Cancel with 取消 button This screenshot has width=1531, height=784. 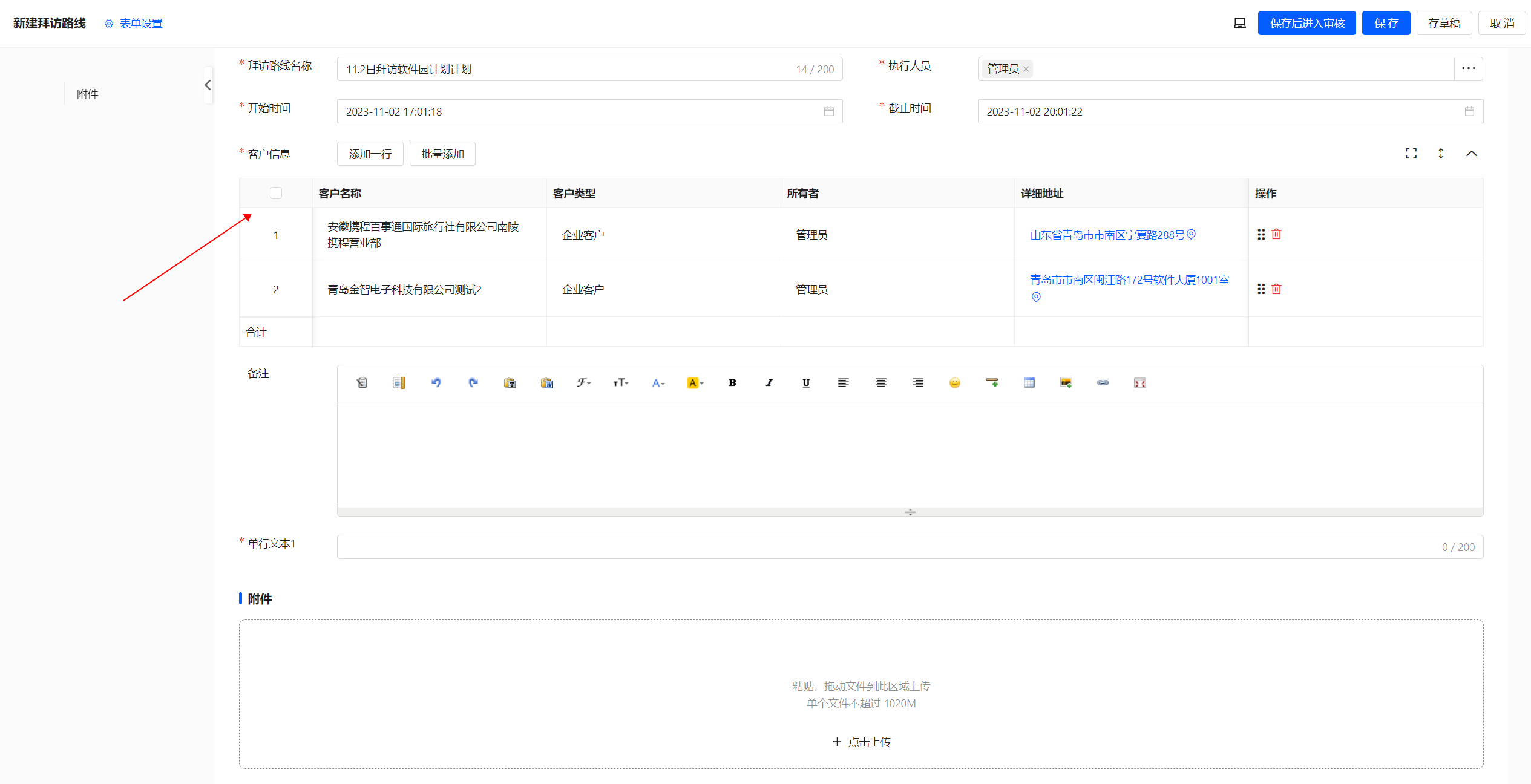click(x=1502, y=23)
